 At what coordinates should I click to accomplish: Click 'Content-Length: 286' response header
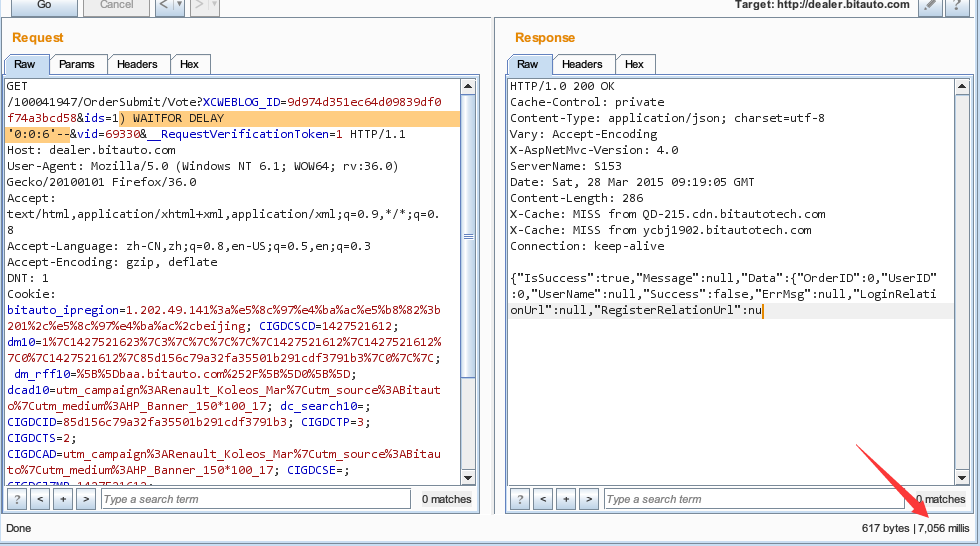(576, 198)
